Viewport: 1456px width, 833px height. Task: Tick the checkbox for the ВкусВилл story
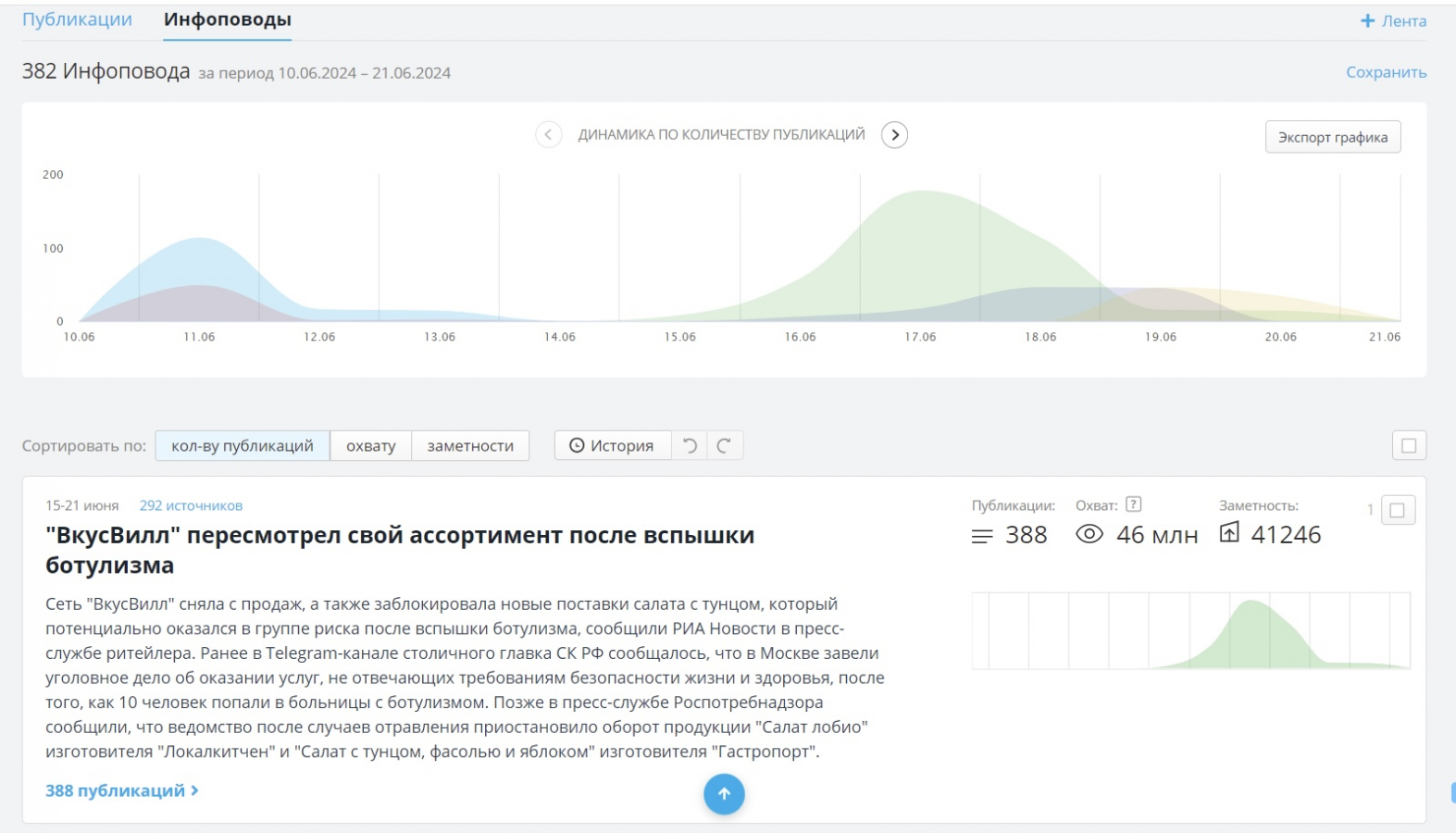click(x=1398, y=510)
